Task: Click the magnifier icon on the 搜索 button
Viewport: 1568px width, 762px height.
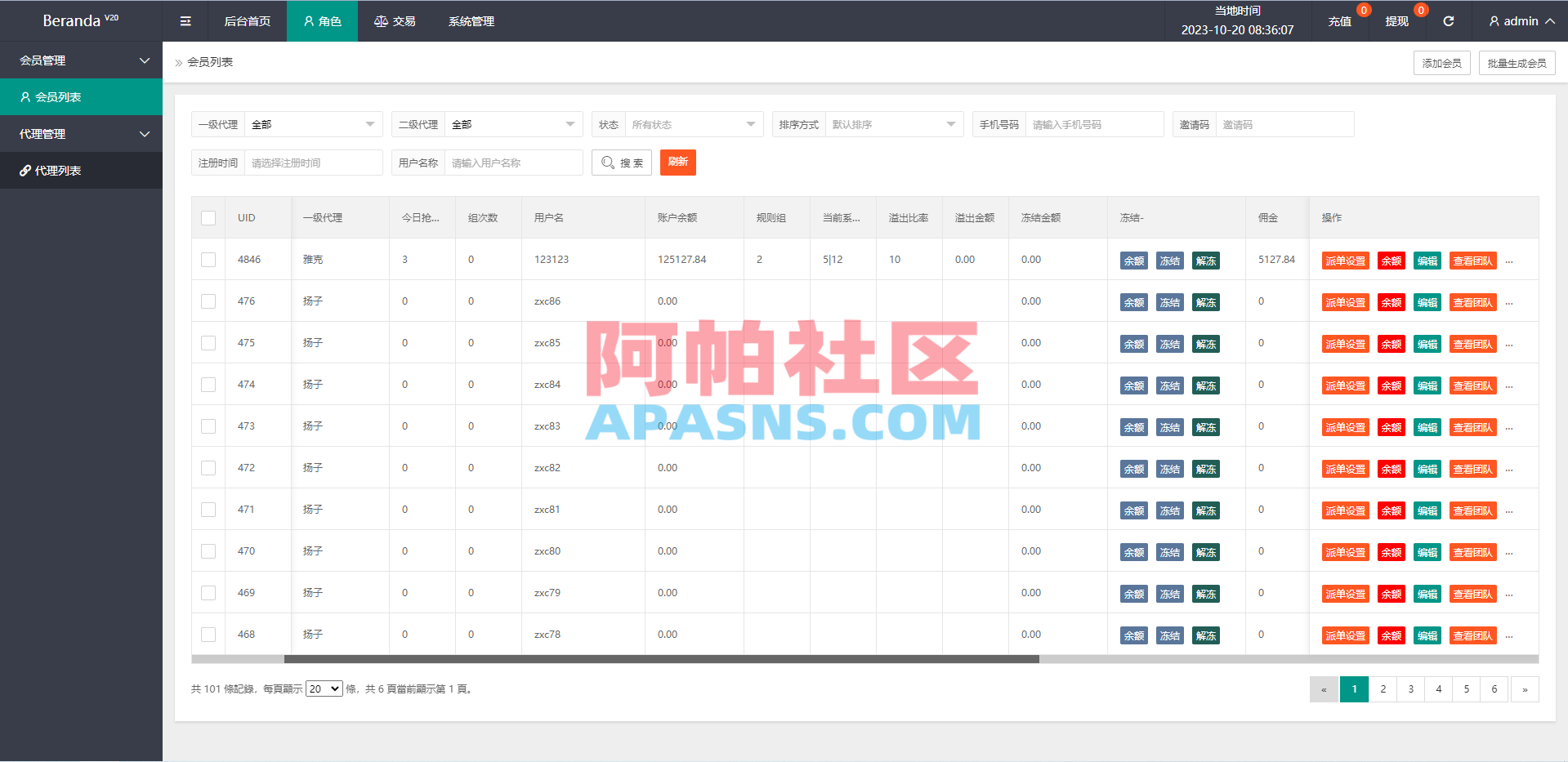Action: 606,163
